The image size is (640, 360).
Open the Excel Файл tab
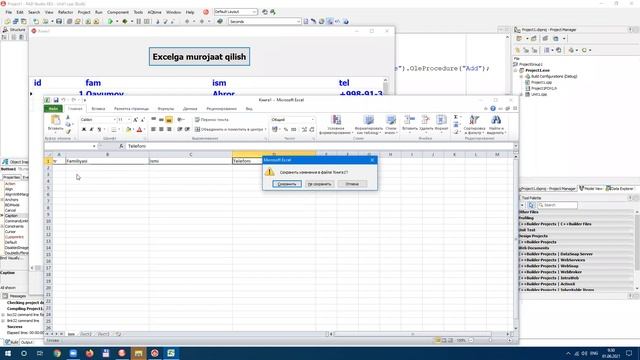click(53, 109)
